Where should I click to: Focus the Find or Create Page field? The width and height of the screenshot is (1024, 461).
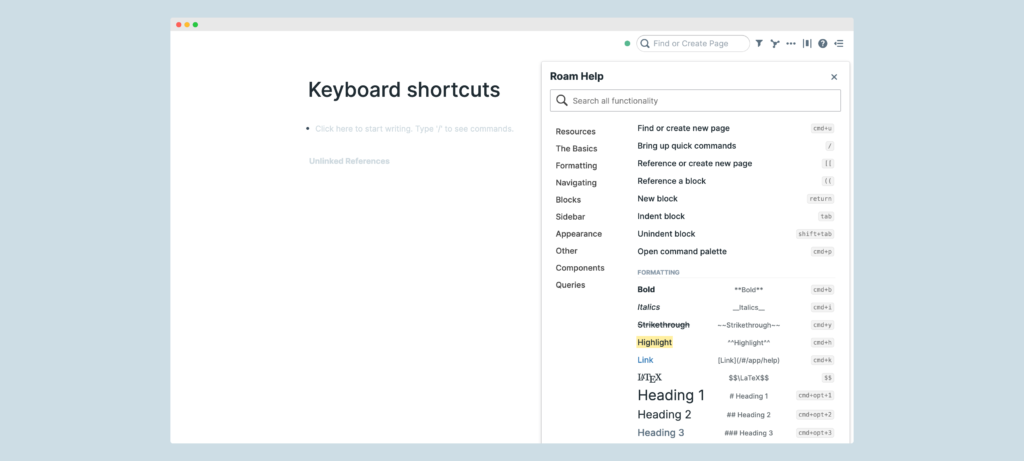point(693,44)
